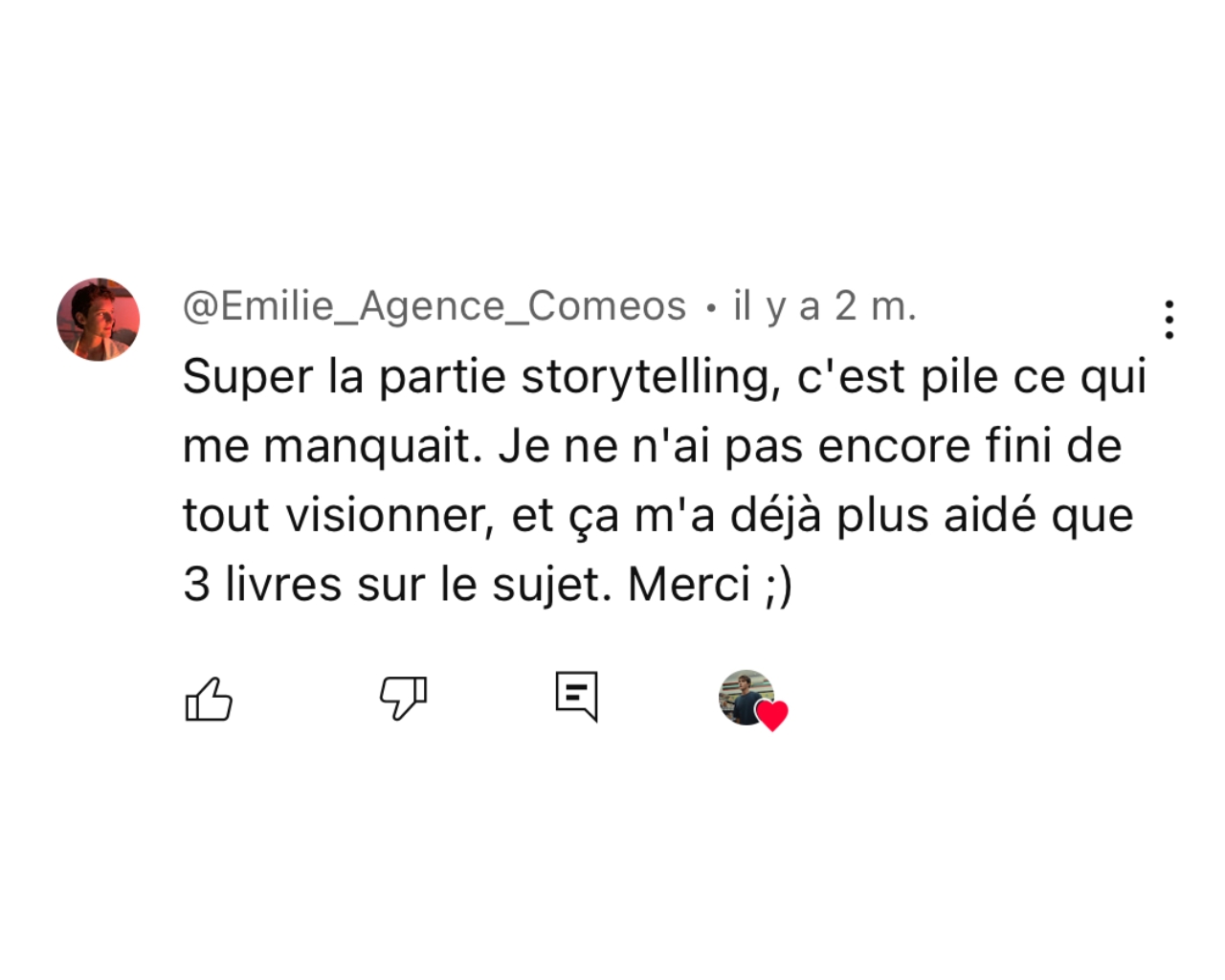Click the word "déjà" in the comment

click(775, 516)
